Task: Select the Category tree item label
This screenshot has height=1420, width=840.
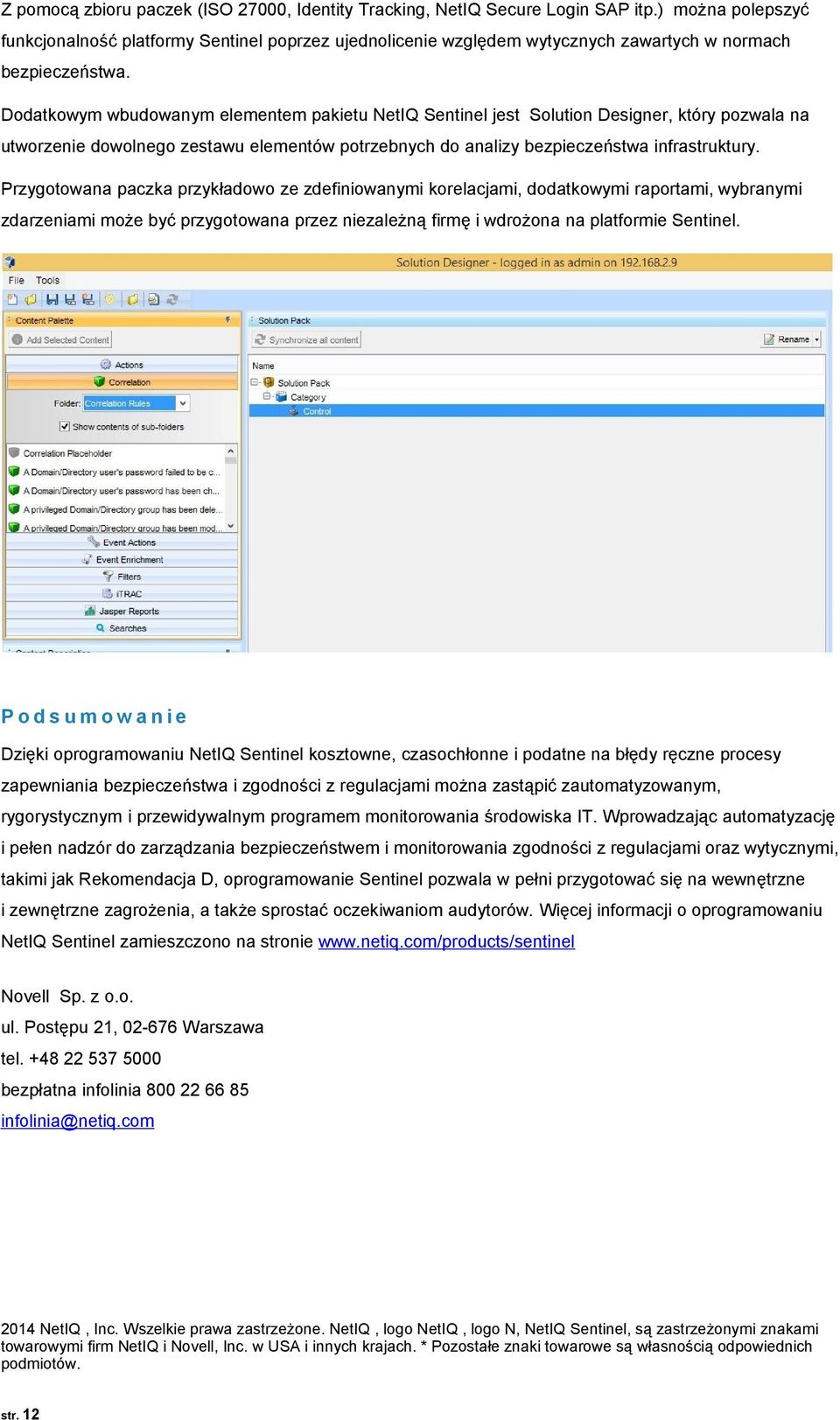Action: click(308, 397)
